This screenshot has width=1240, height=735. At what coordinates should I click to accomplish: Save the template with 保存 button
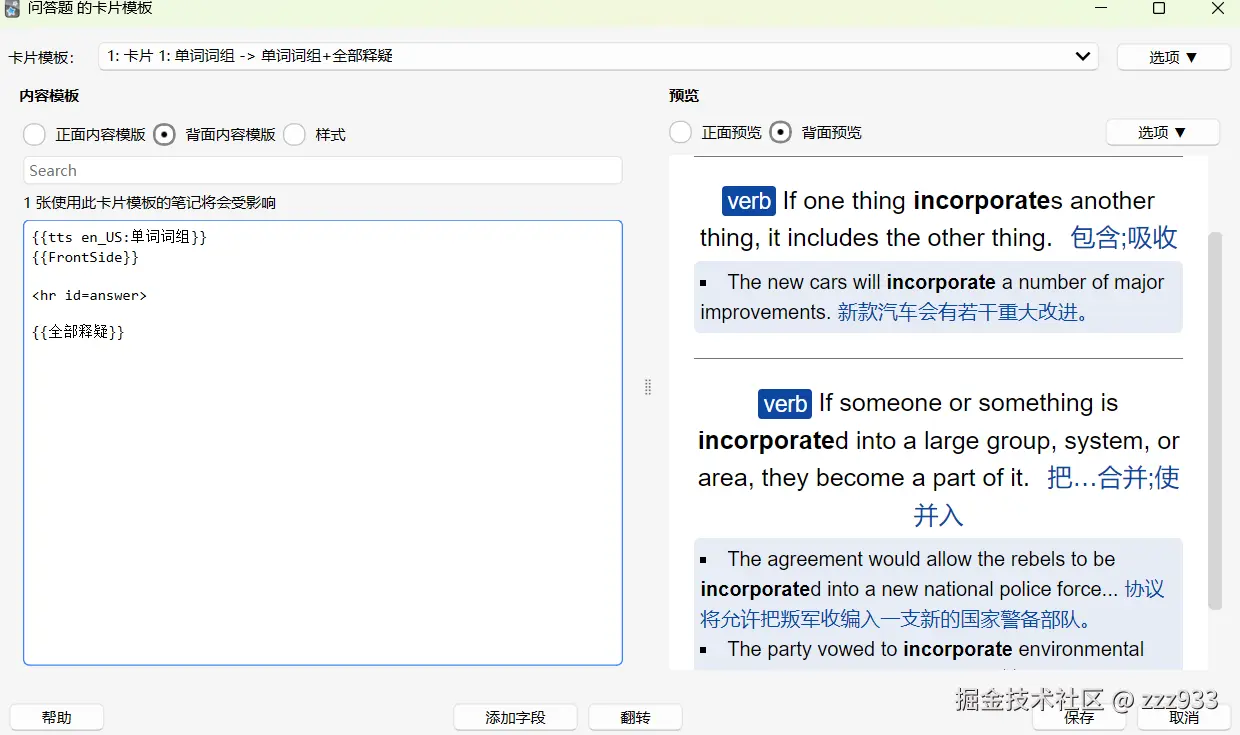1079,717
